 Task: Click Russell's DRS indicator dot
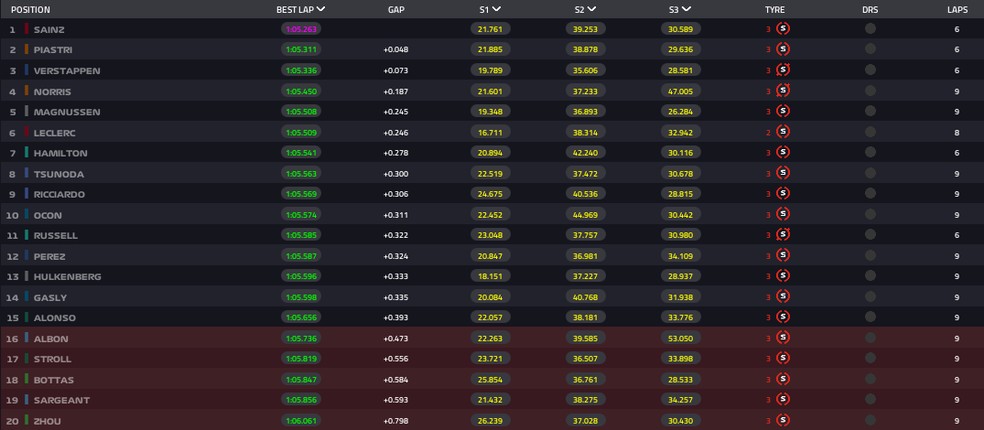pyautogui.click(x=870, y=235)
